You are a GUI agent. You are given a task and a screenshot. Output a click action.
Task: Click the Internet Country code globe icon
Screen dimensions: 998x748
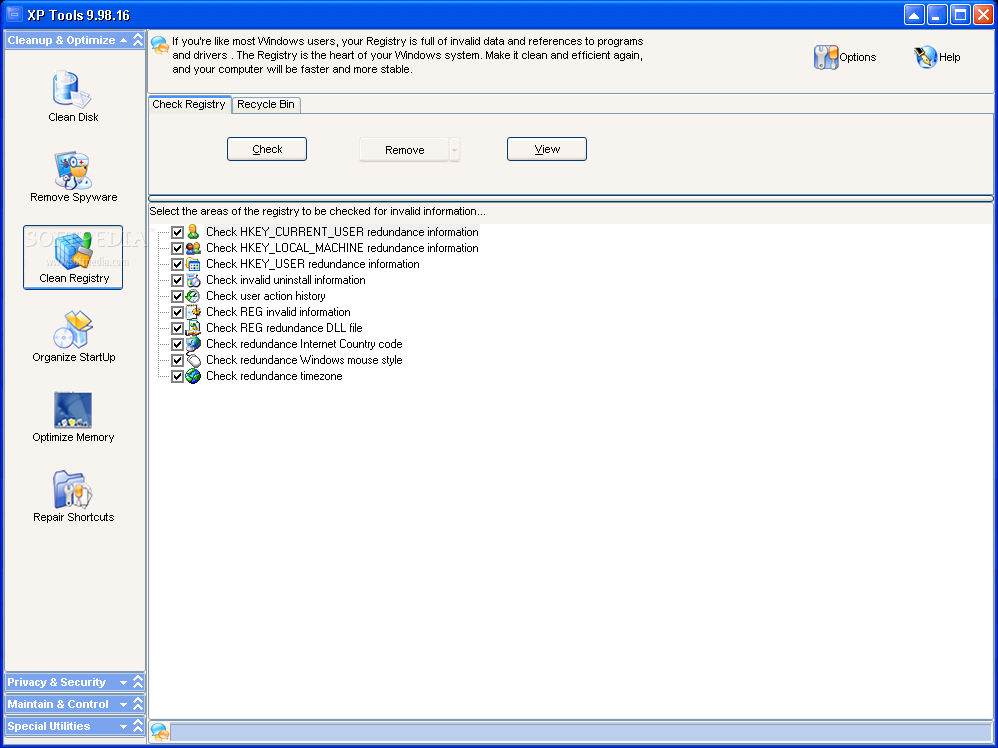click(193, 344)
